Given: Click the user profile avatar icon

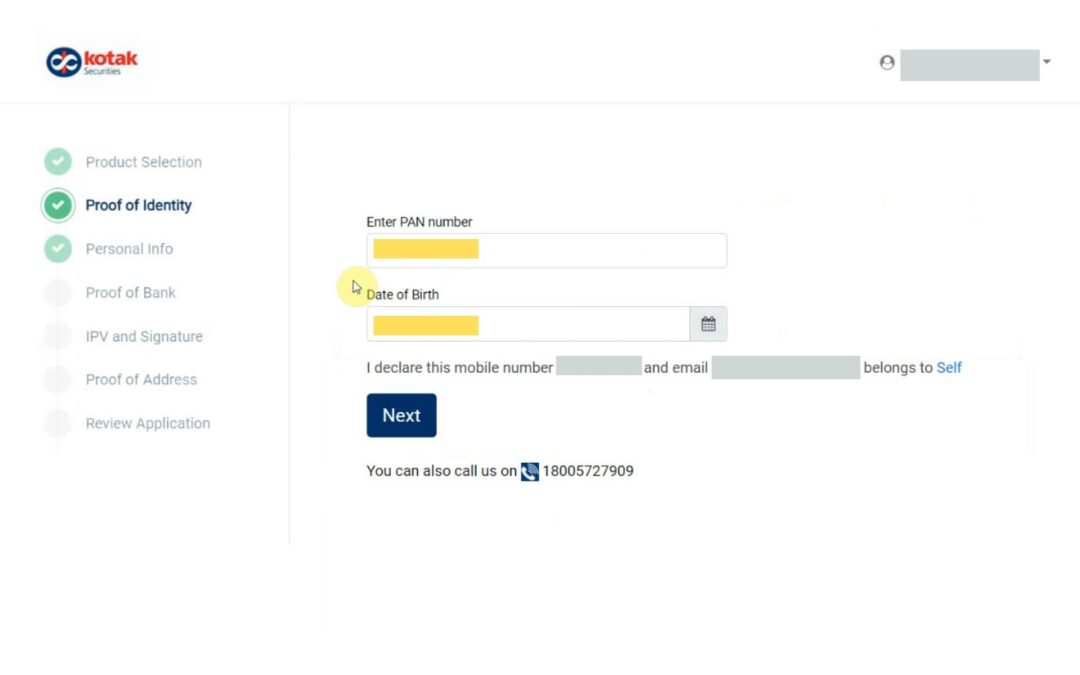Looking at the screenshot, I should pos(887,63).
